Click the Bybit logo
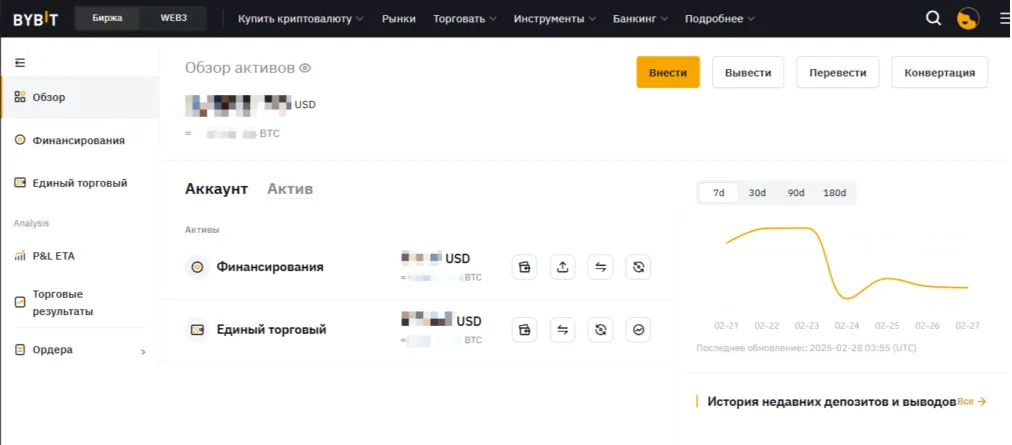This screenshot has height=445, width=1012. tap(36, 18)
